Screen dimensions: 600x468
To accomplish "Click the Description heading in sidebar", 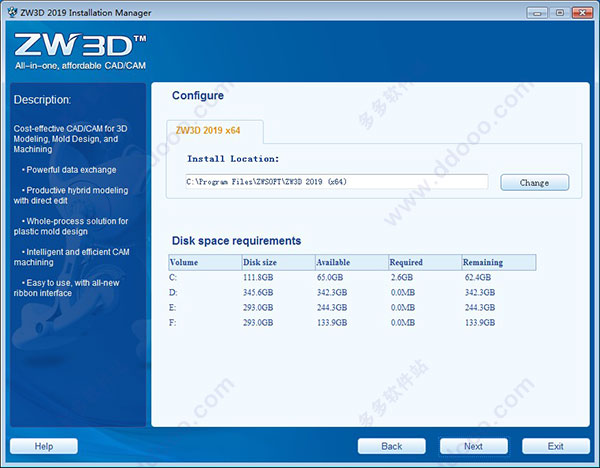I will coord(42,100).
